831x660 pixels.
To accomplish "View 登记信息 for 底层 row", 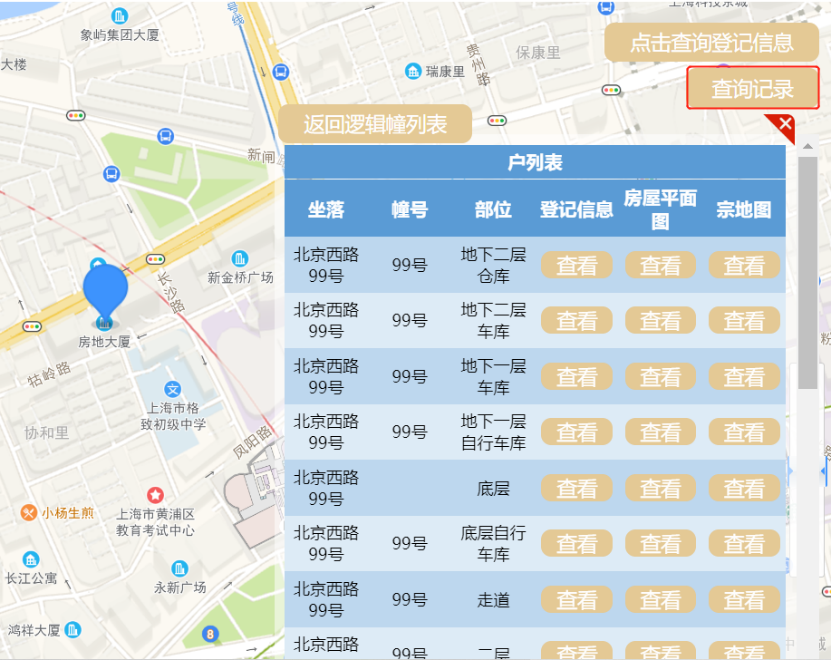I will (577, 488).
